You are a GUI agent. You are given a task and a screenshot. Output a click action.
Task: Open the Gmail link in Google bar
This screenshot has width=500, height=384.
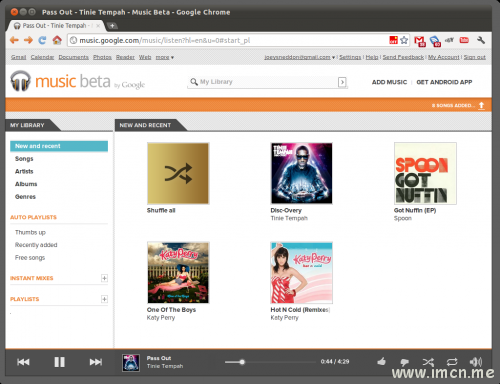tap(18, 57)
